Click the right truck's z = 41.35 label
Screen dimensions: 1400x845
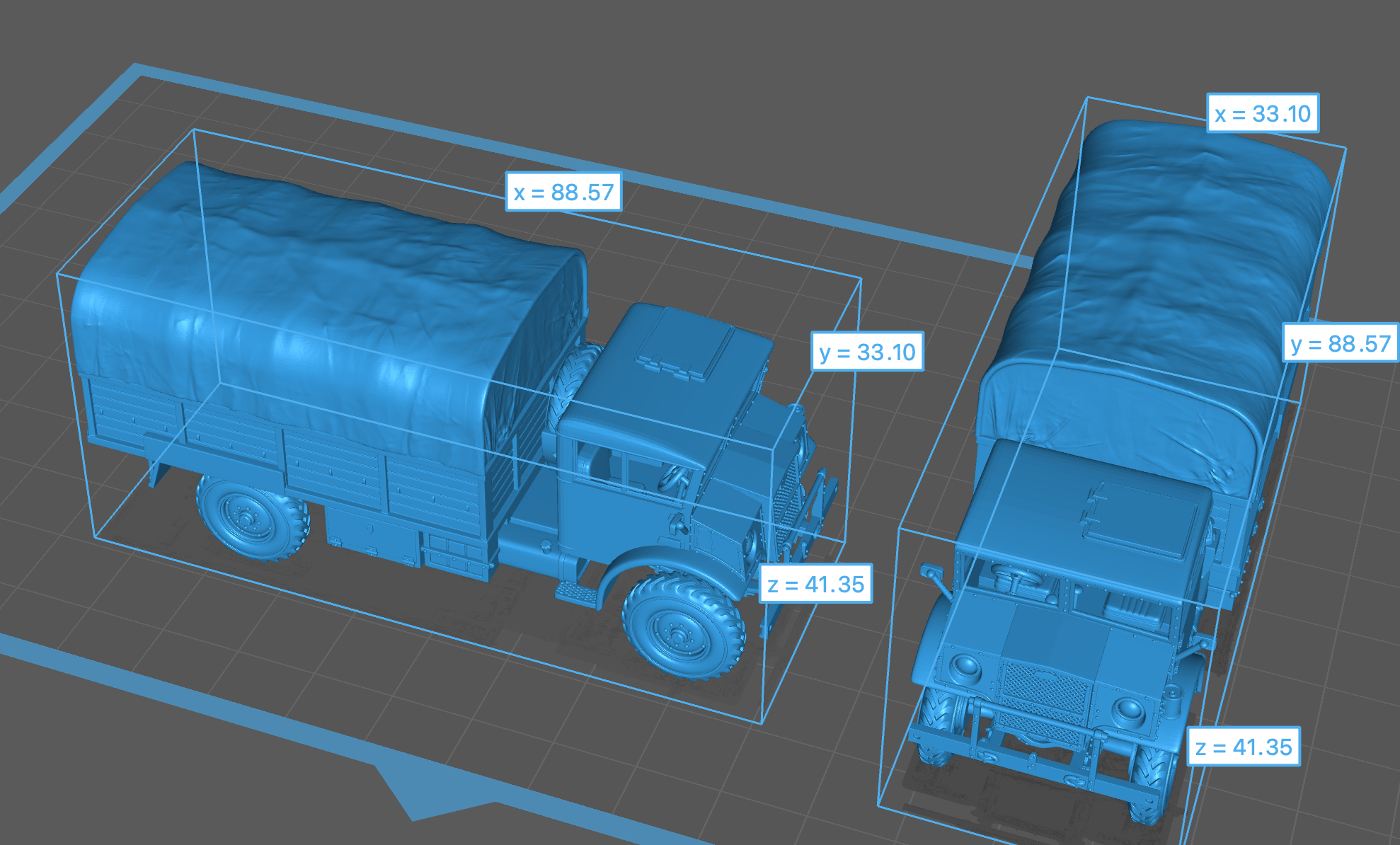pyautogui.click(x=1244, y=747)
